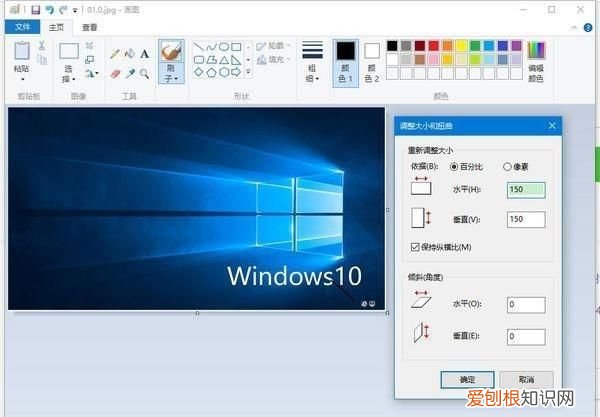
Task: Expand the shapes gallery more arrow
Action: click(248, 72)
